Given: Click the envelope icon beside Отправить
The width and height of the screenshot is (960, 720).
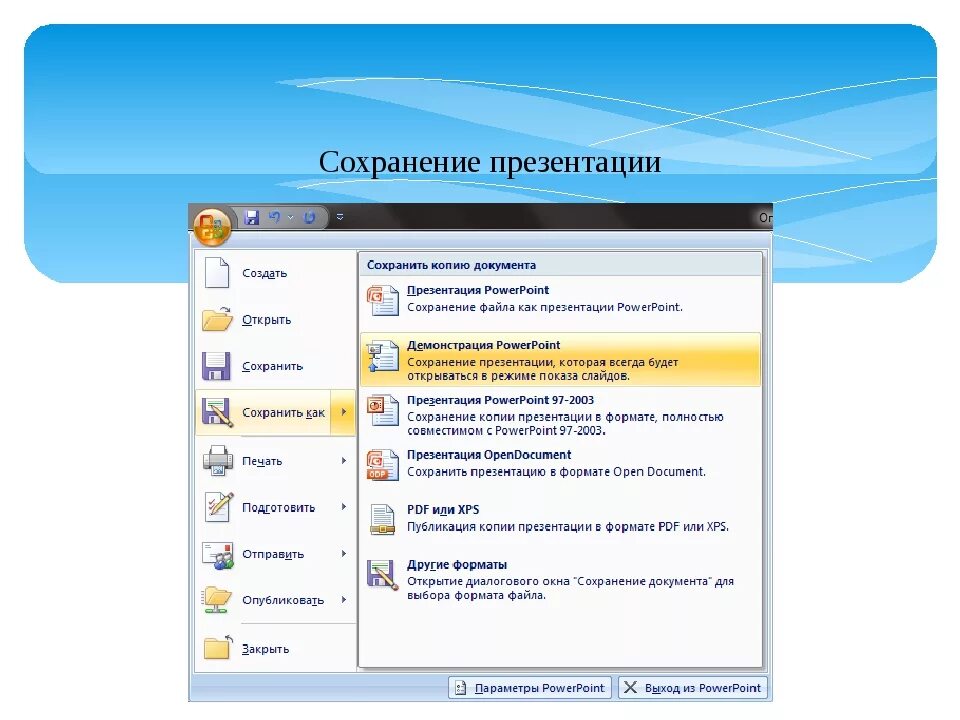Looking at the screenshot, I should pos(217,554).
